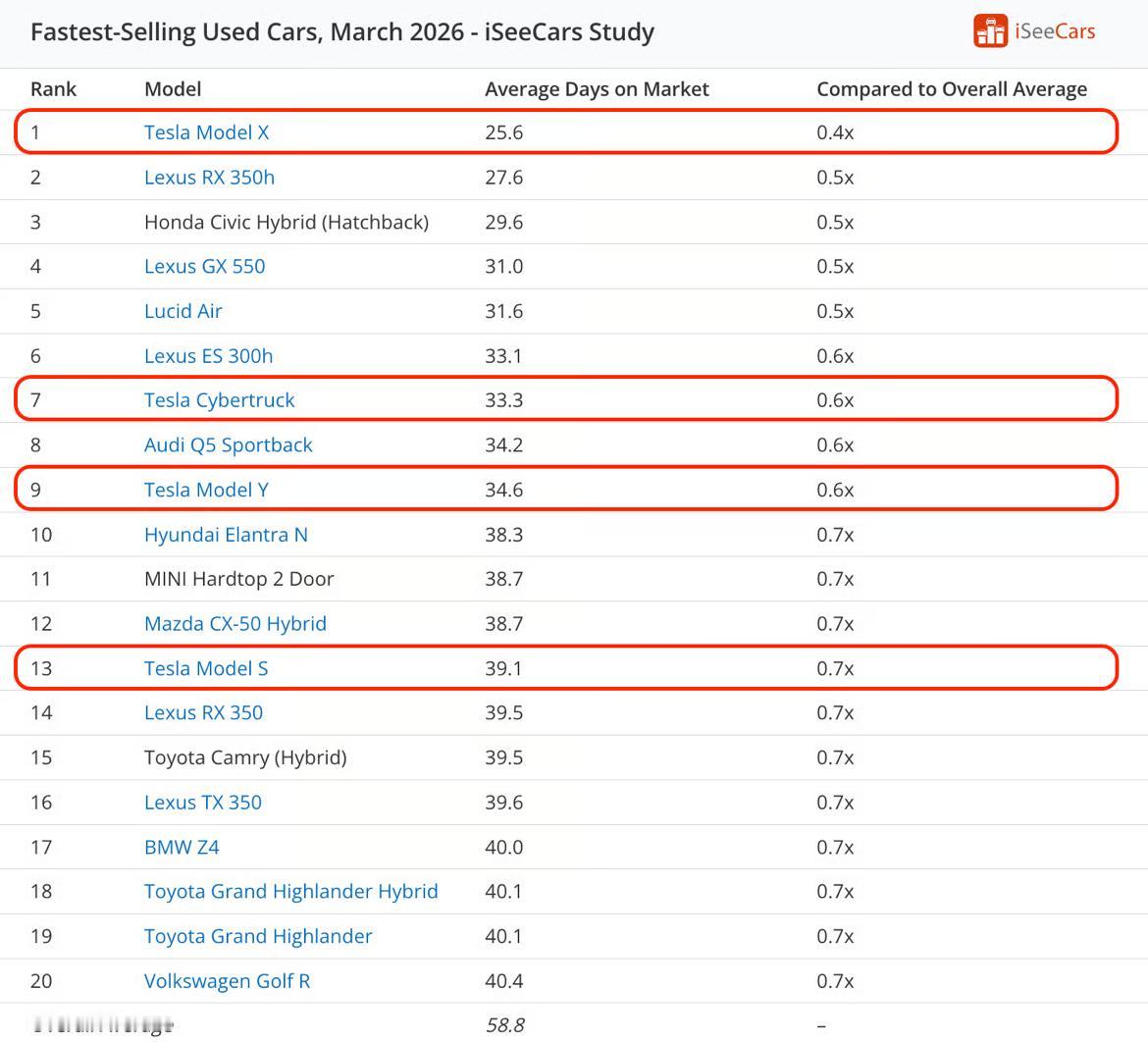Click the 31.0 days value
This screenshot has height=1042, width=1148.
(503, 266)
